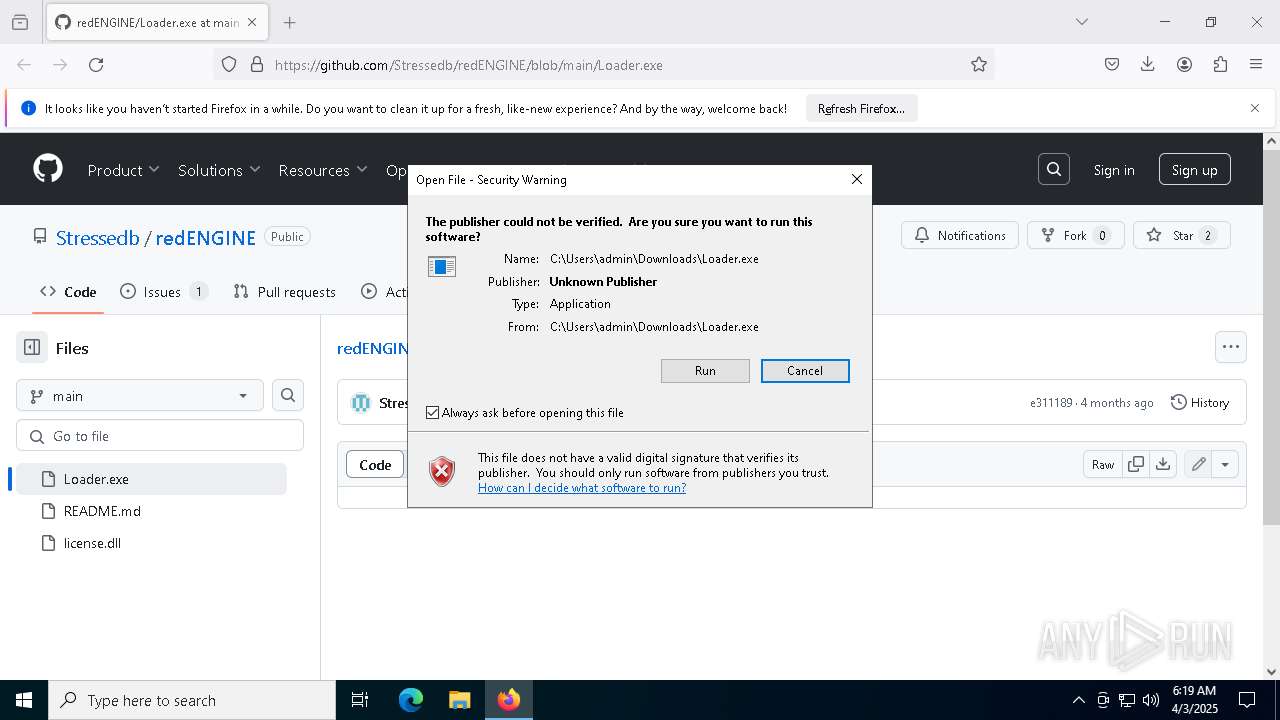
Task: Select the redENGINE/Loader.exe browser tab
Action: click(157, 22)
